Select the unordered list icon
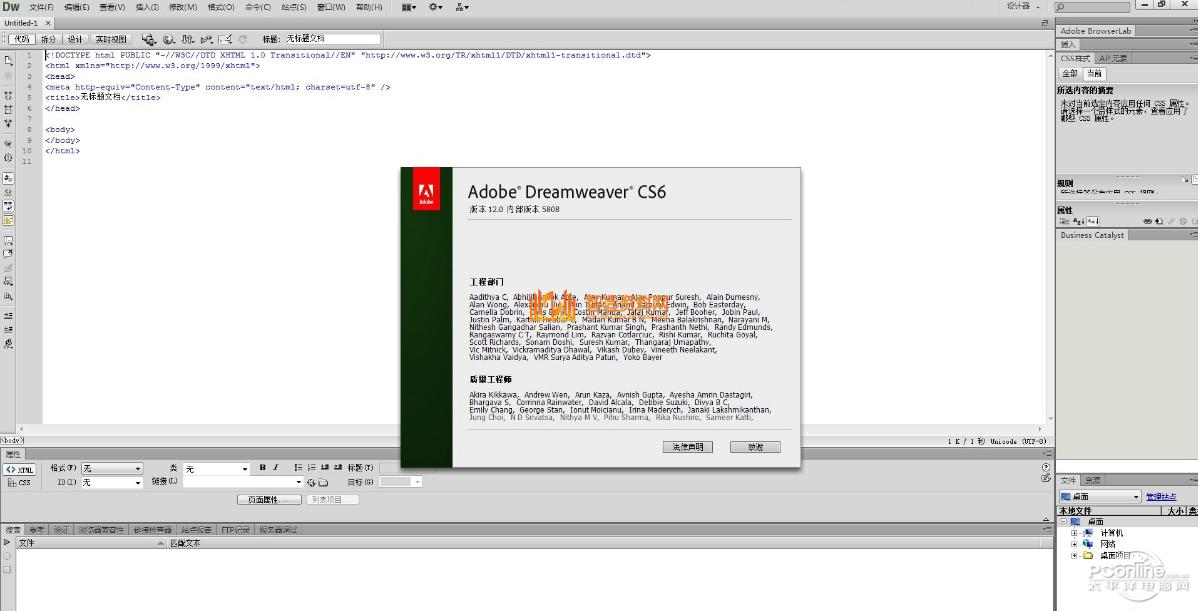1198x611 pixels. click(x=297, y=468)
